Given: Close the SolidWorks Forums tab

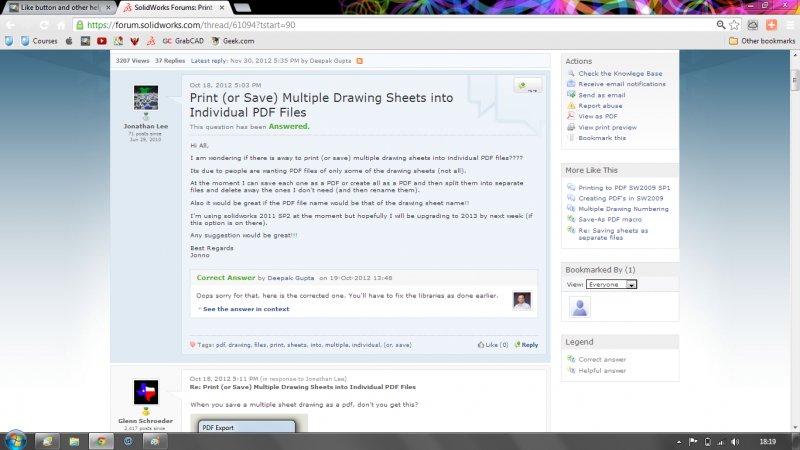Looking at the screenshot, I should tap(222, 8).
